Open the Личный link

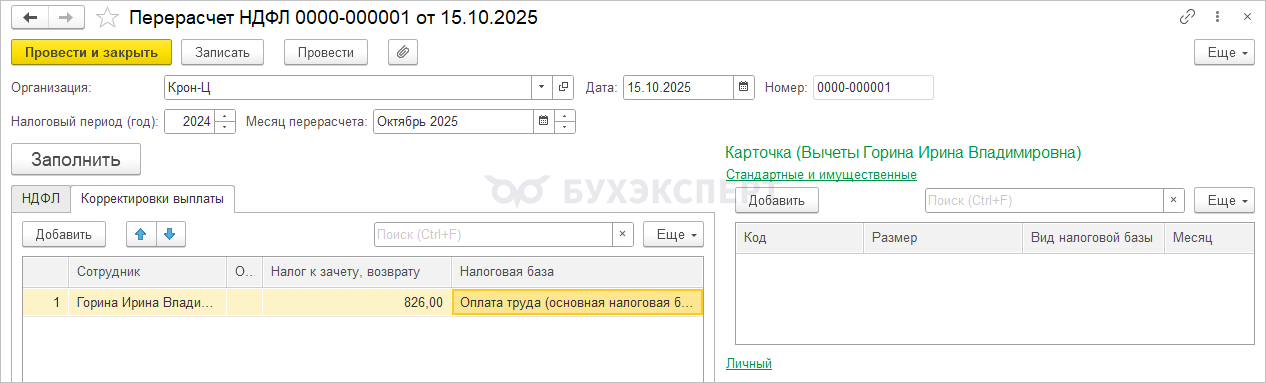coord(749,364)
